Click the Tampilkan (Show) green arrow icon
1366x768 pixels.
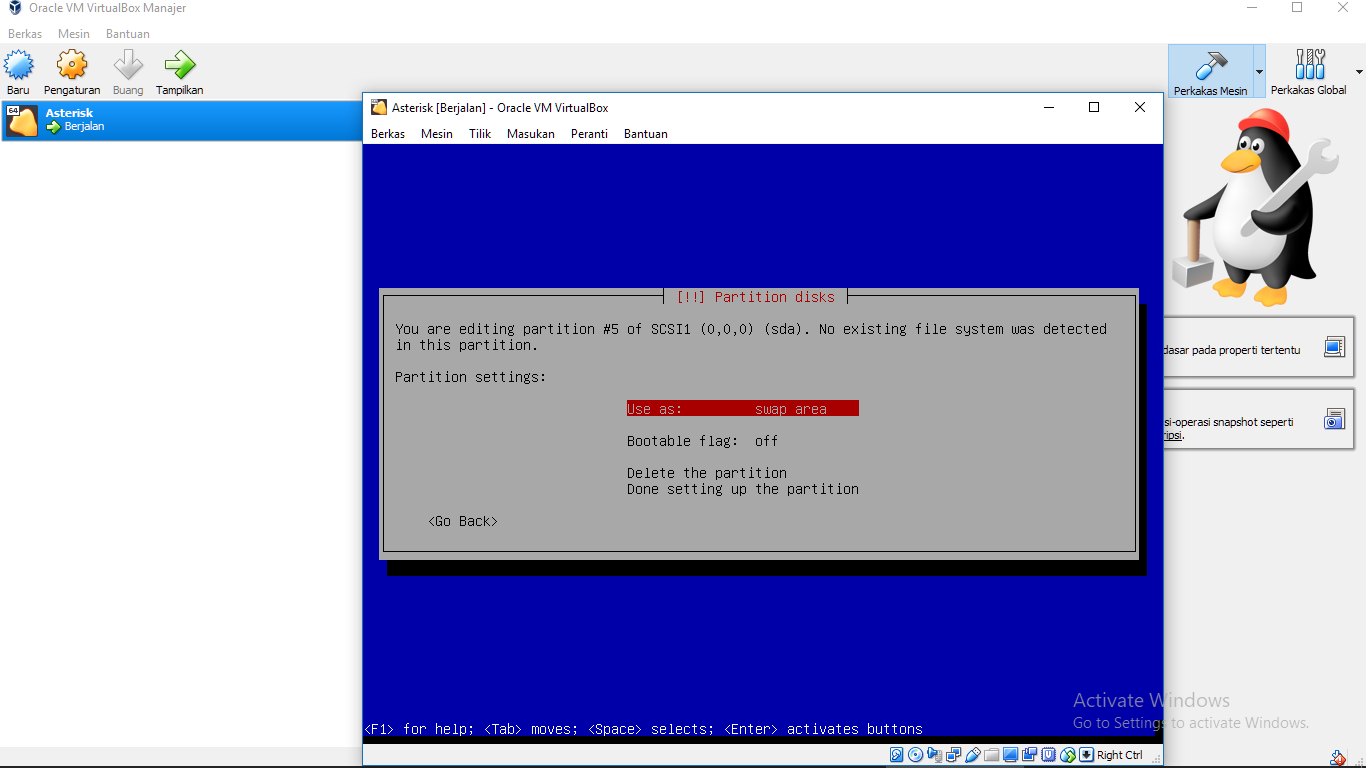[x=180, y=66]
